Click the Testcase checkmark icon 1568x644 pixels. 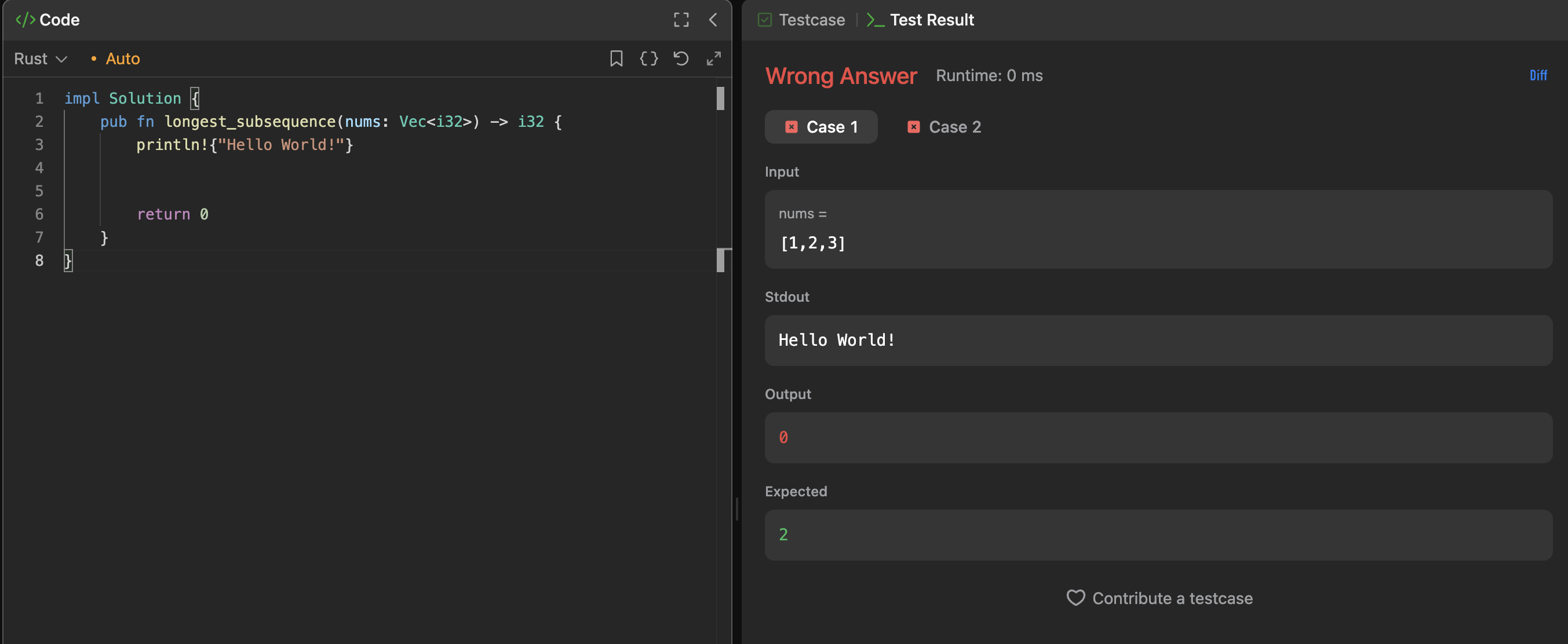click(764, 20)
